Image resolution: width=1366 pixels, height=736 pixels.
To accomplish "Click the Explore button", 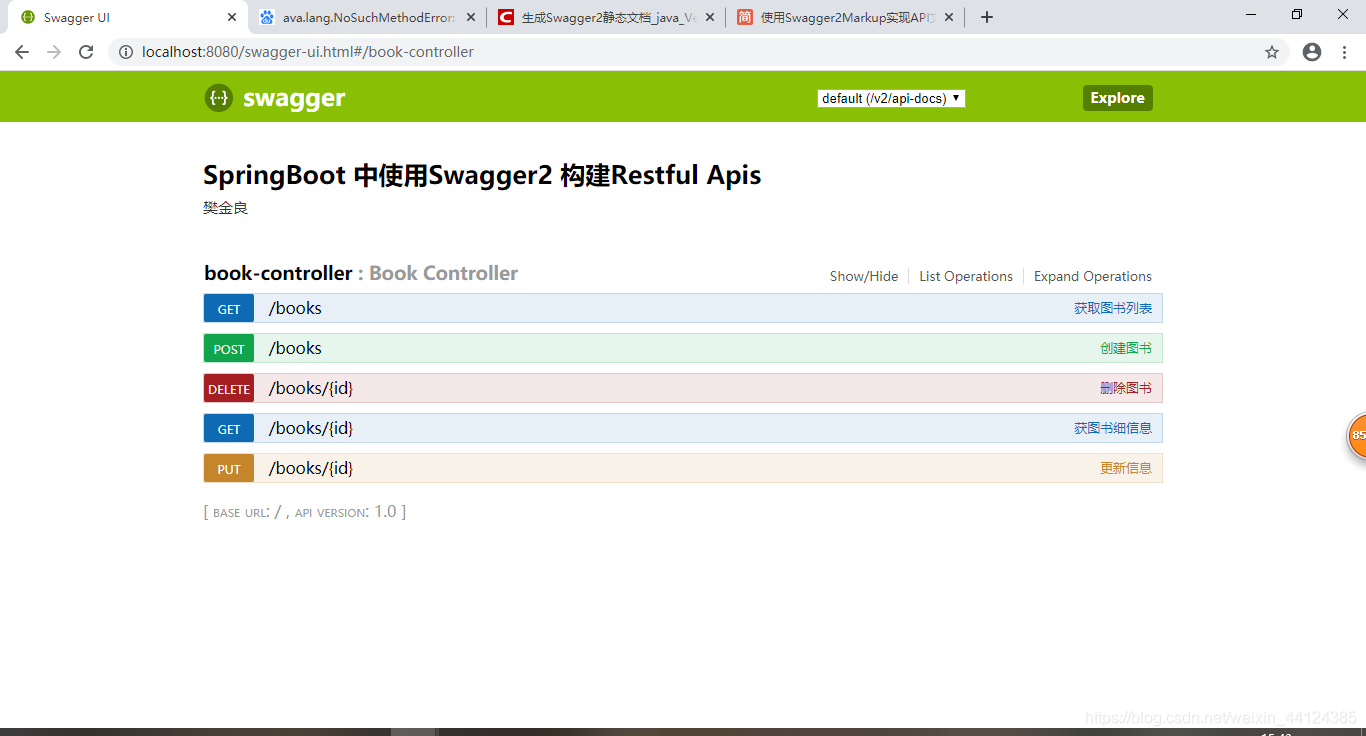I will coord(1117,98).
